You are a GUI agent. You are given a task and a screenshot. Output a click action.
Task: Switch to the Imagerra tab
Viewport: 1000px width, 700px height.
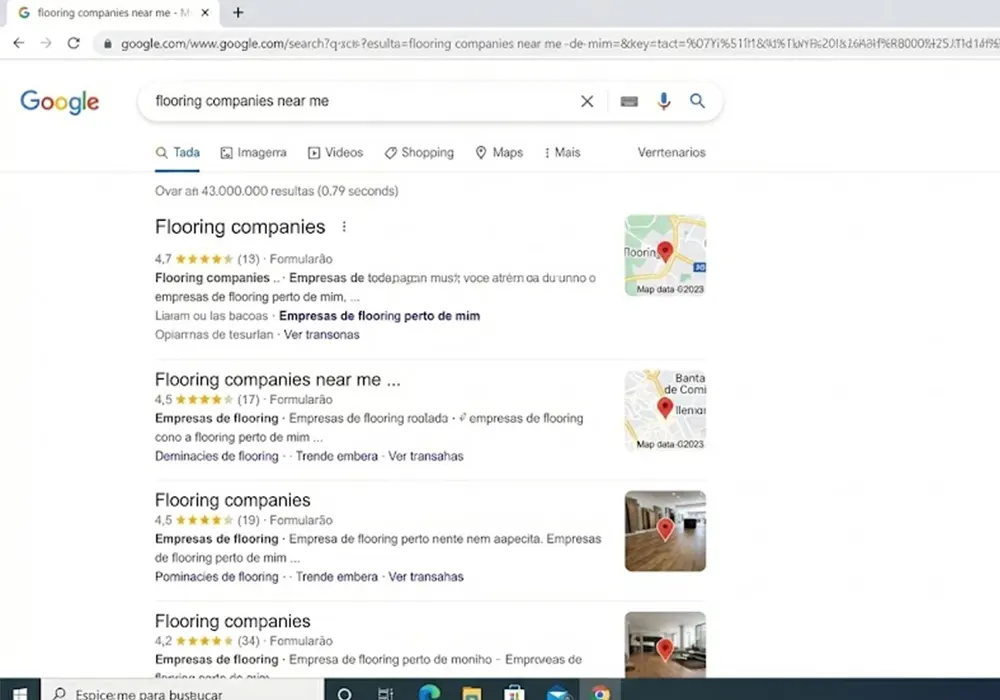(x=253, y=152)
